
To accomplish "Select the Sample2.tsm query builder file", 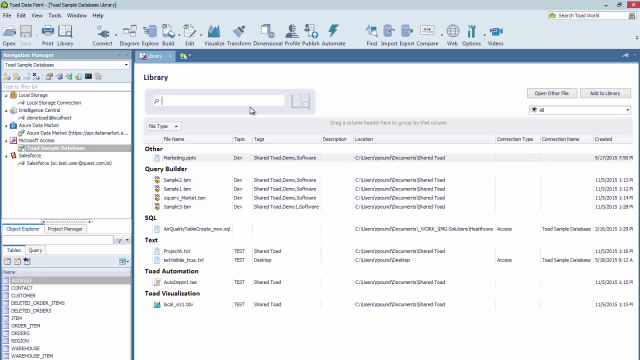I will [177, 180].
